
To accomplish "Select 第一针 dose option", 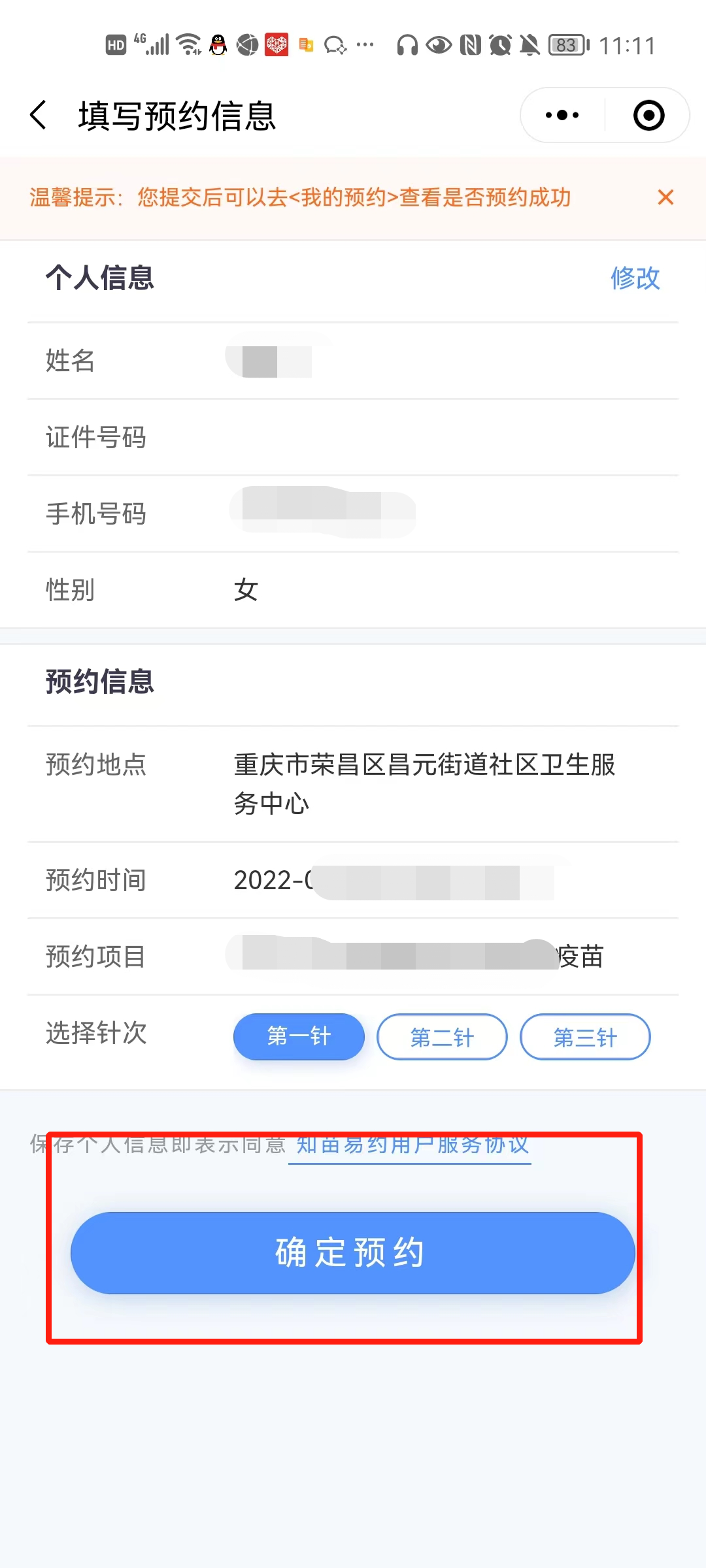I will (x=299, y=1037).
